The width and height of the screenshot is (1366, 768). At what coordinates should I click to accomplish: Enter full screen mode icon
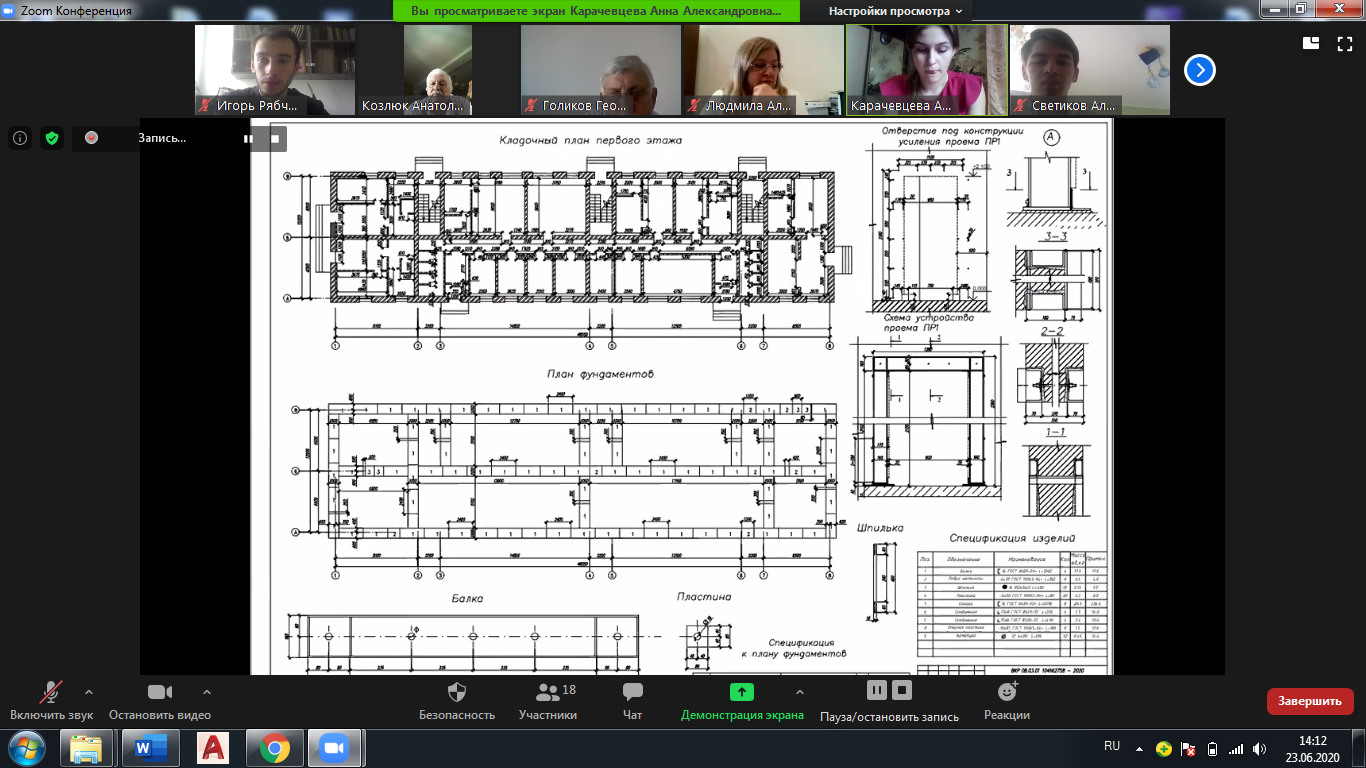point(1344,43)
